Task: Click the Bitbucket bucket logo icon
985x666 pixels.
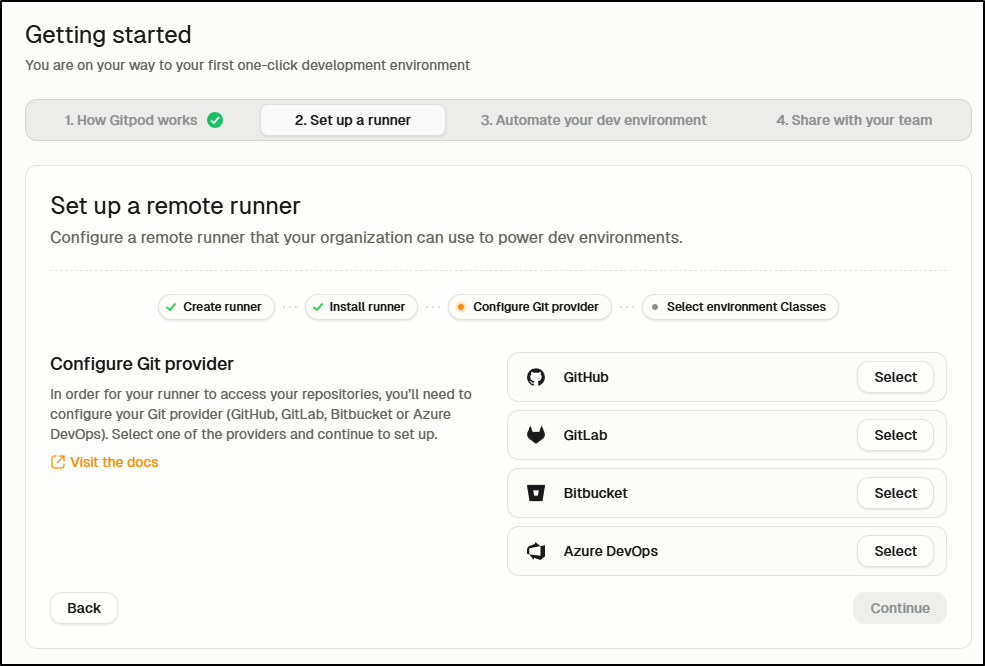Action: [536, 493]
